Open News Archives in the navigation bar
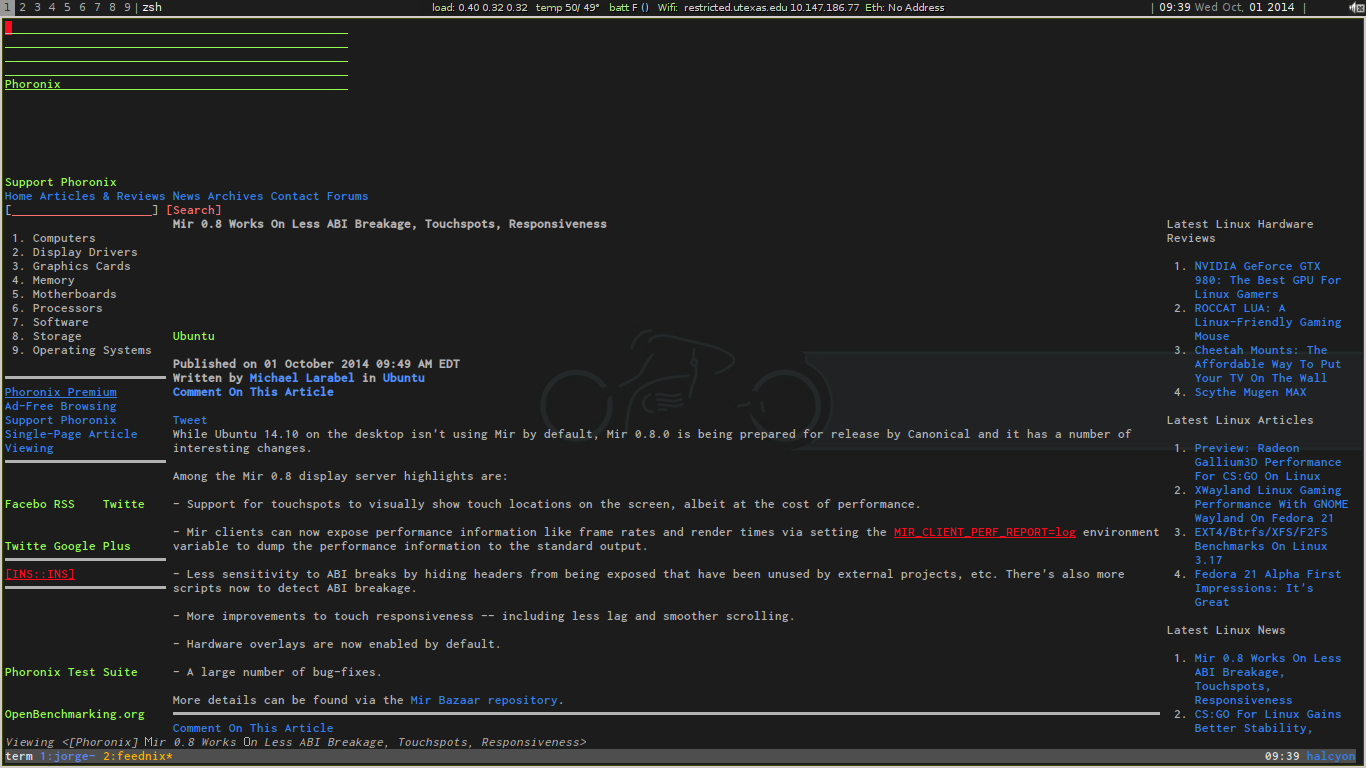1366x768 pixels. (218, 195)
